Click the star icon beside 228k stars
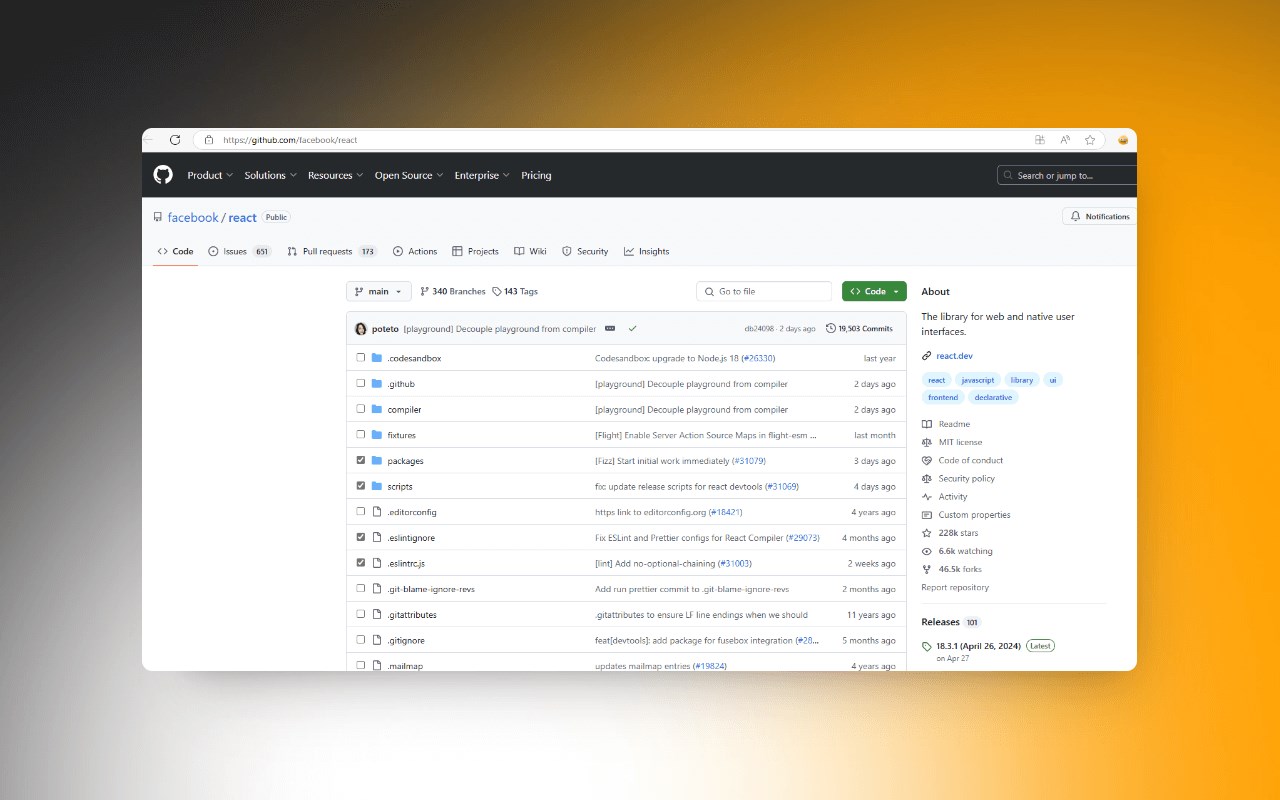 [927, 533]
